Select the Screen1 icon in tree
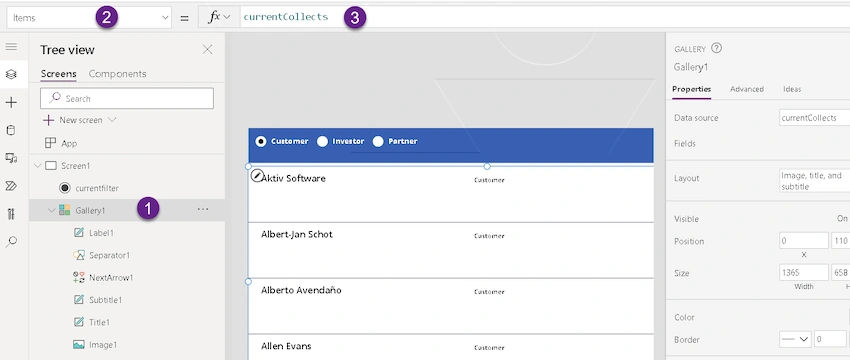Viewport: 850px width, 360px height. (51, 166)
